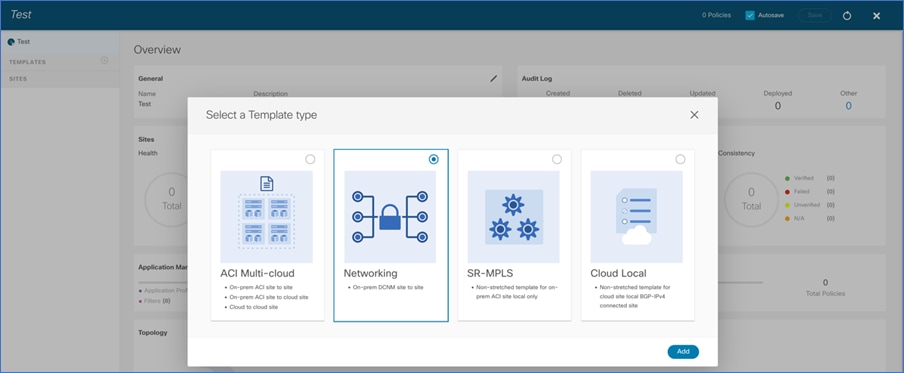Image resolution: width=904 pixels, height=373 pixels.
Task: Select the Test schema in sidebar
Action: 60,42
